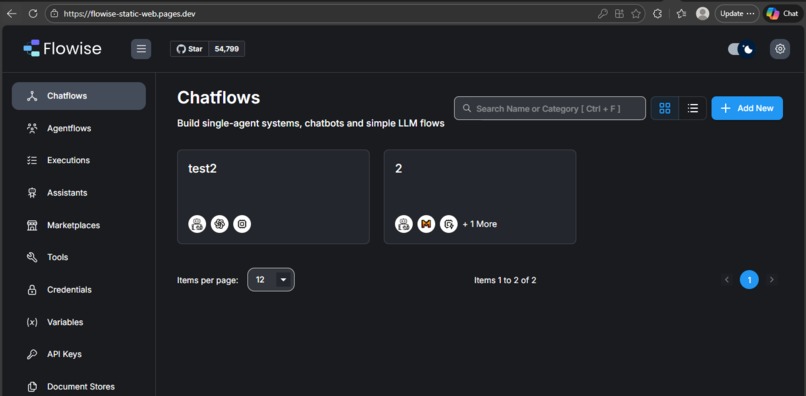
Task: Focus the Search Name or Category field
Action: point(549,108)
